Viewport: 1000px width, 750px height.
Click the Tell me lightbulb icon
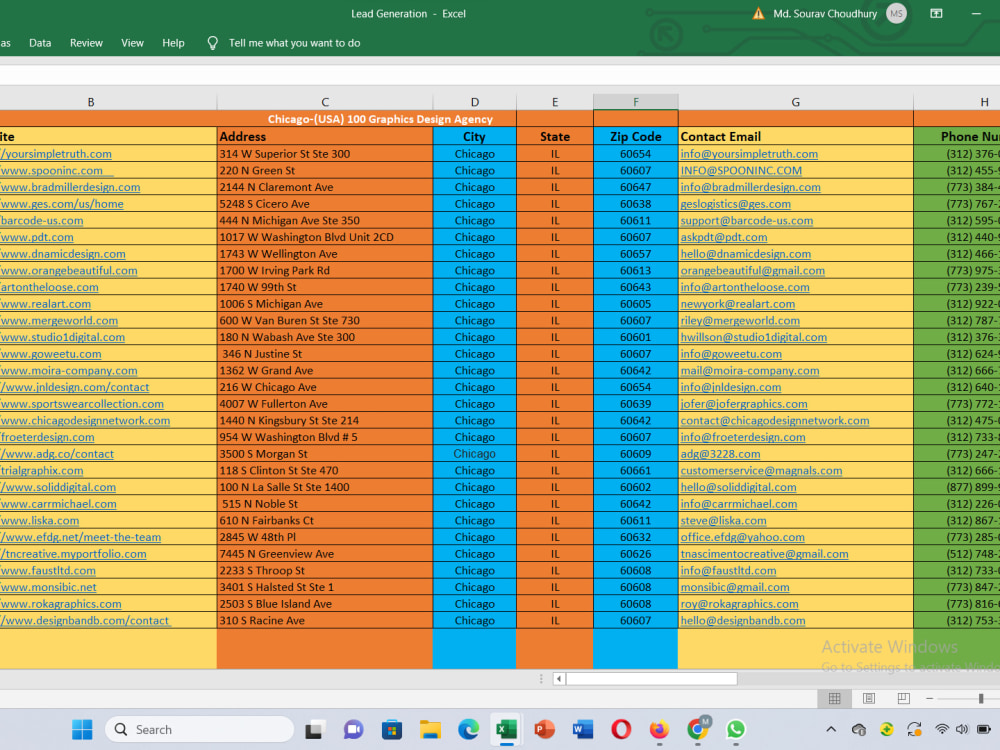pyautogui.click(x=212, y=43)
